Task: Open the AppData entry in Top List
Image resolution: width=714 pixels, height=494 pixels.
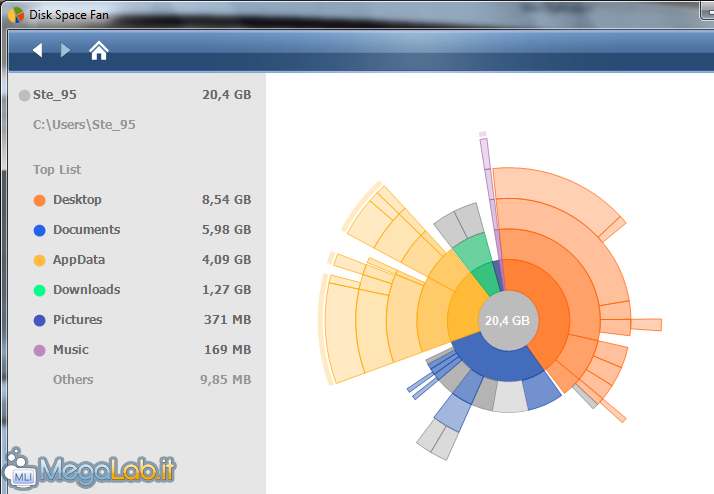Action: (79, 260)
